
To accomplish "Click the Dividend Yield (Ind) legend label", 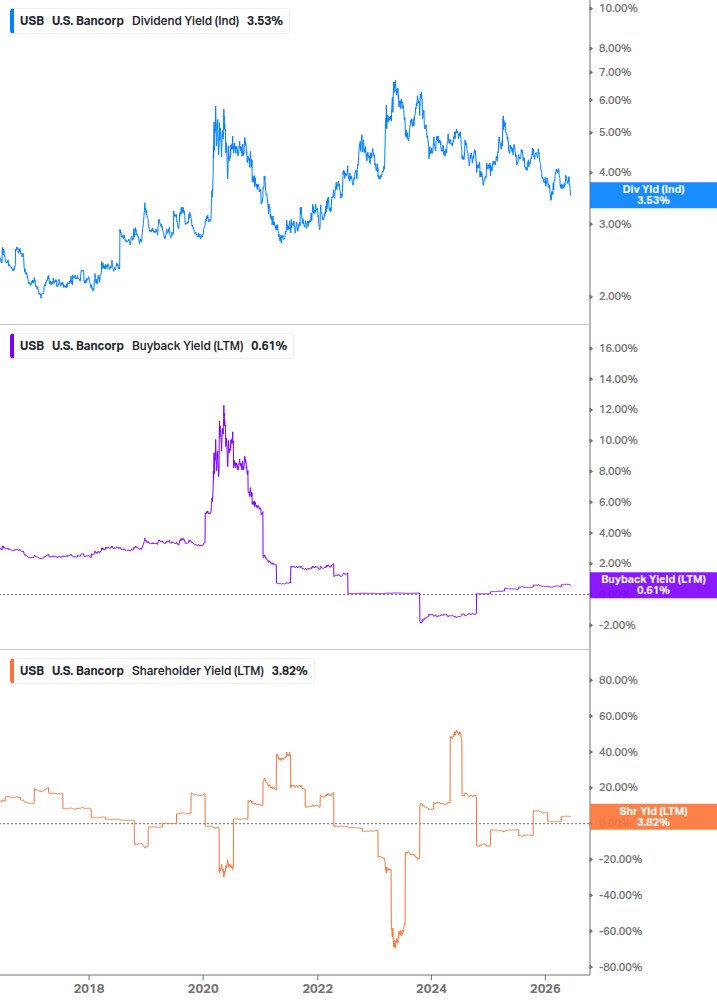I will [185, 21].
